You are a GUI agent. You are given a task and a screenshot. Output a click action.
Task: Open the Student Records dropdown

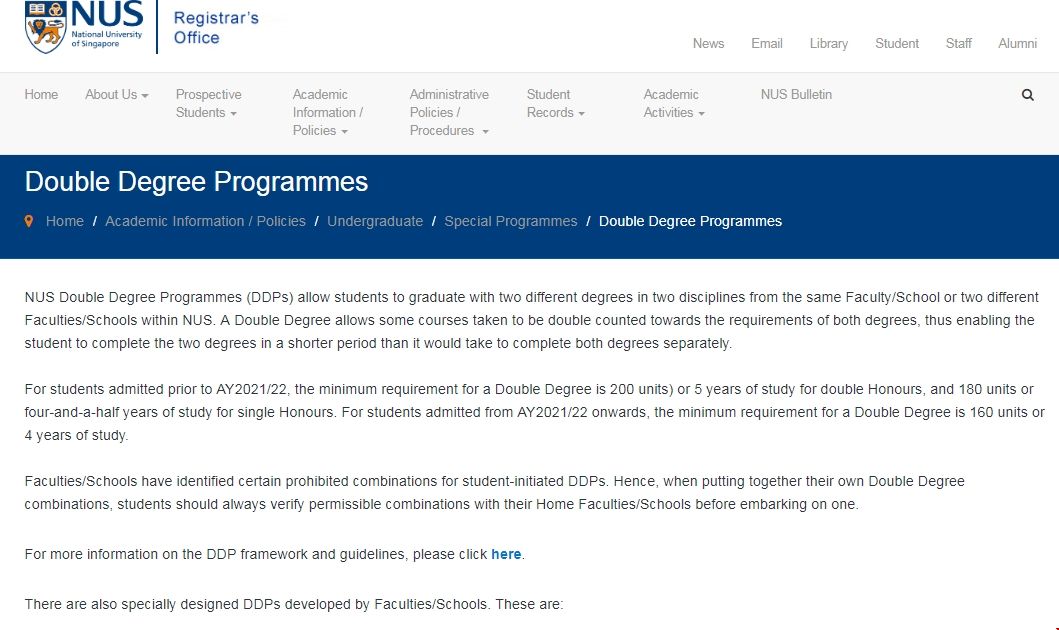[554, 104]
